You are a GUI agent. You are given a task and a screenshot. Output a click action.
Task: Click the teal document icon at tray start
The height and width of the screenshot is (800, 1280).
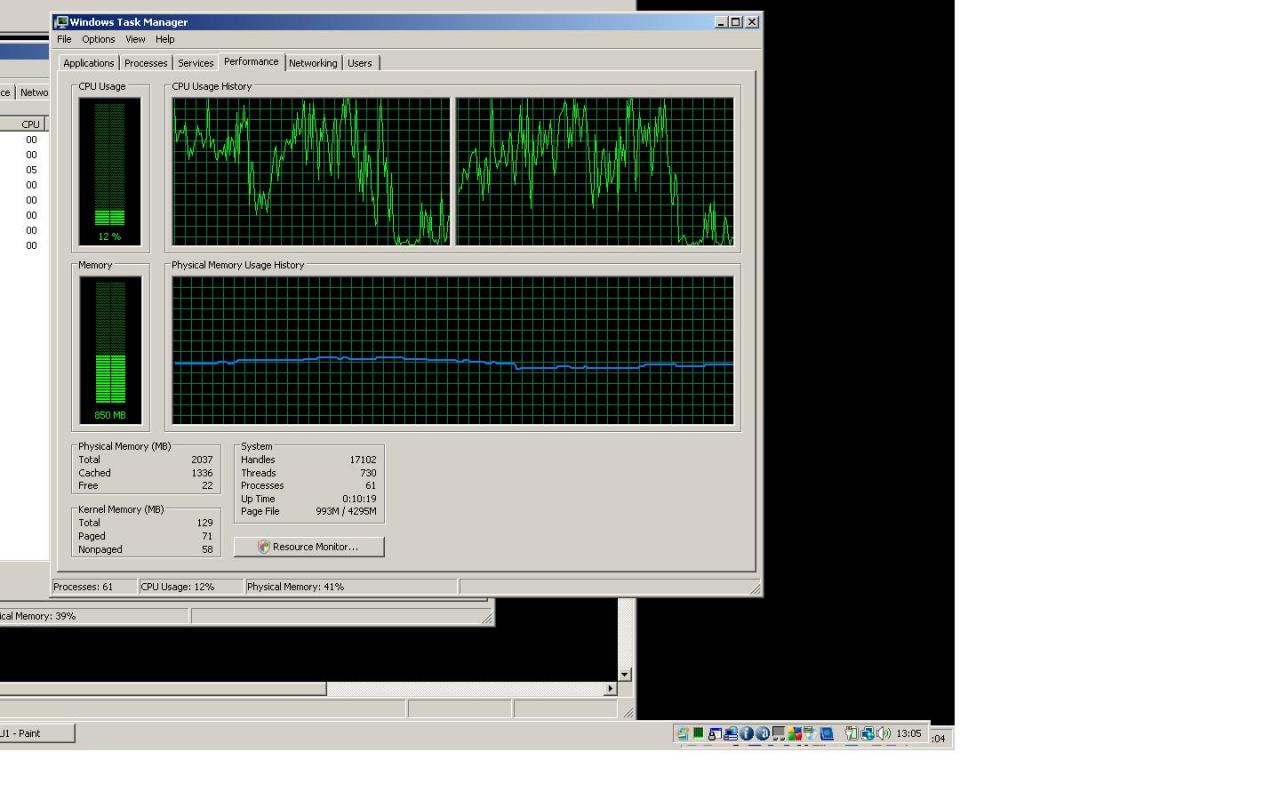[683, 733]
